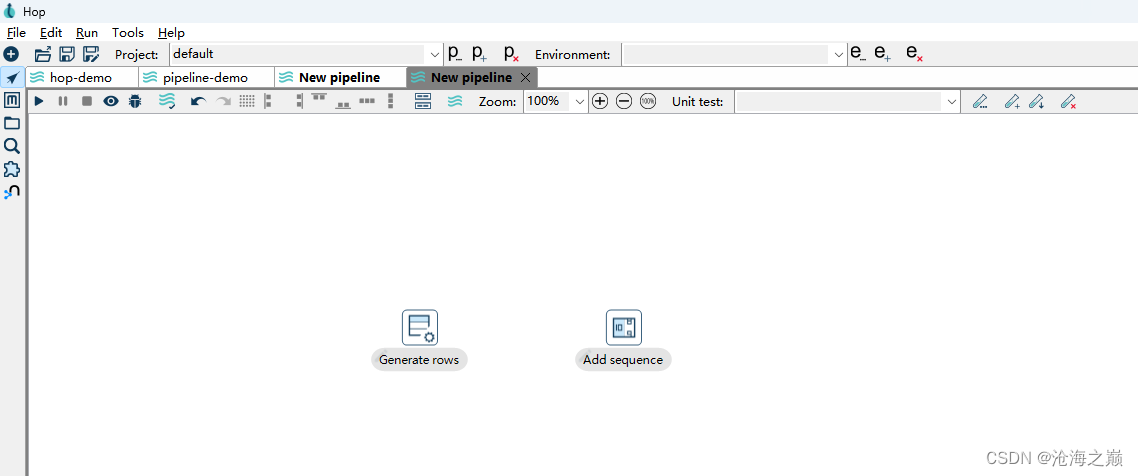The height and width of the screenshot is (476, 1138).
Task: Align selected transforms to the bottom
Action: (x=343, y=104)
